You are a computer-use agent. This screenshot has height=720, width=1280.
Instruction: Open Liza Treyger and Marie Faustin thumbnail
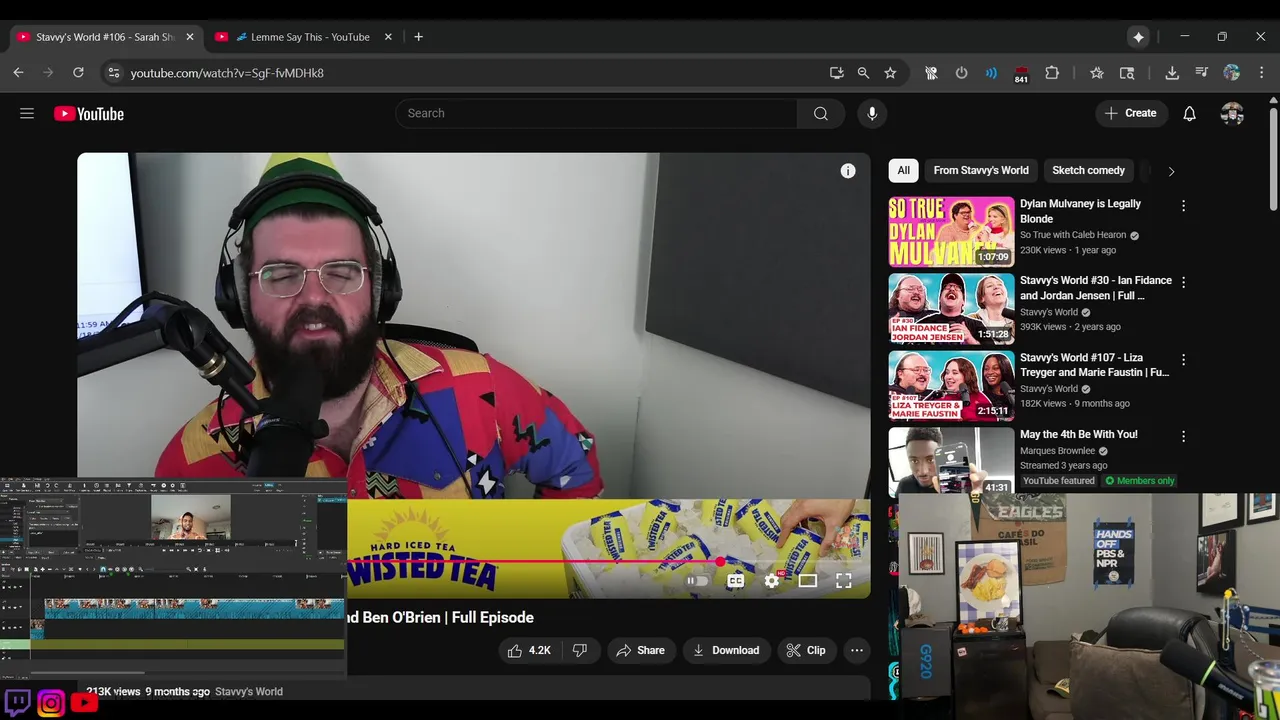click(x=951, y=386)
